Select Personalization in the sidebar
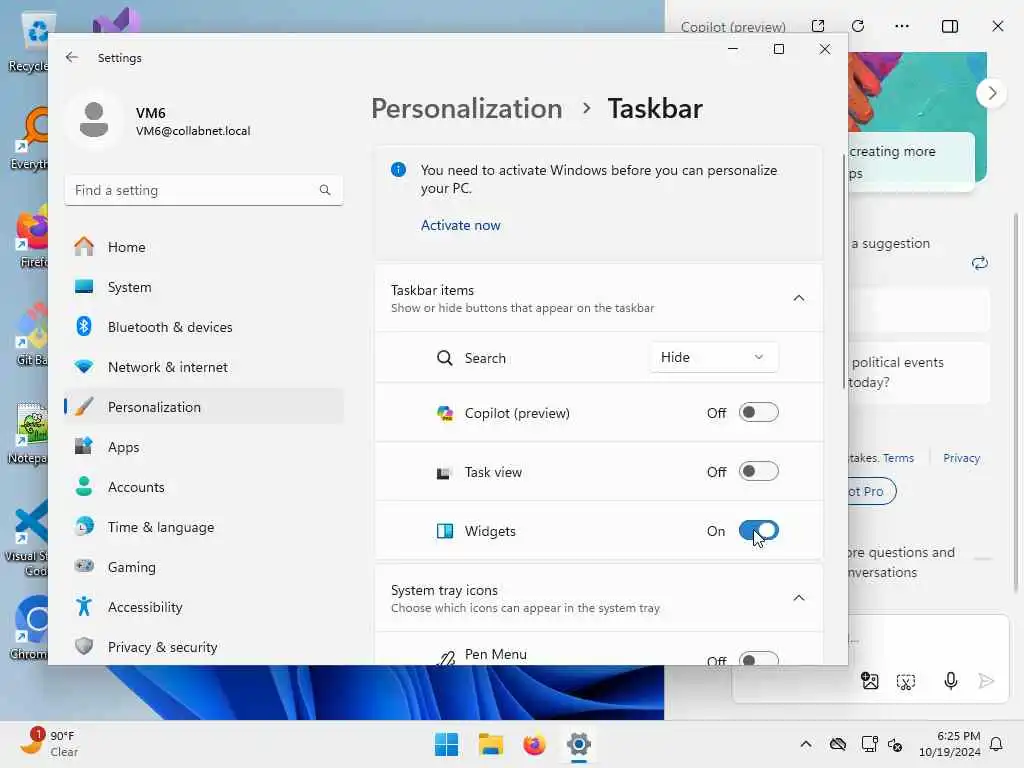The image size is (1024, 768). pos(204,407)
